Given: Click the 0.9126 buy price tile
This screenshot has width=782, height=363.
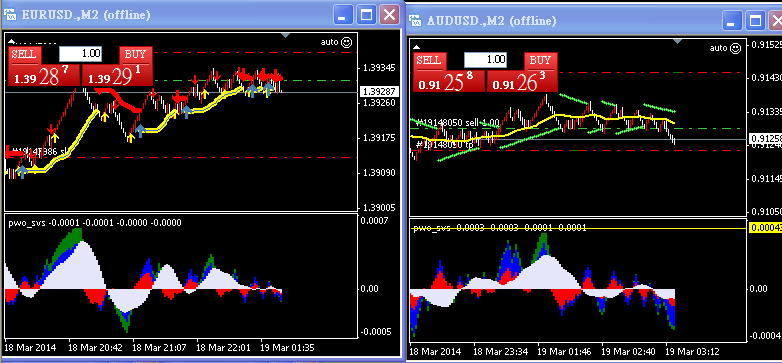Looking at the screenshot, I should [x=522, y=81].
